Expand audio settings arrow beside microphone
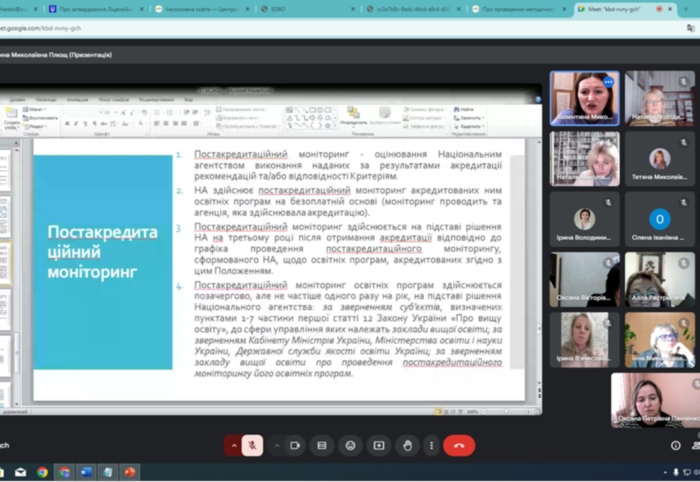Image resolution: width=700 pixels, height=482 pixels. [234, 446]
